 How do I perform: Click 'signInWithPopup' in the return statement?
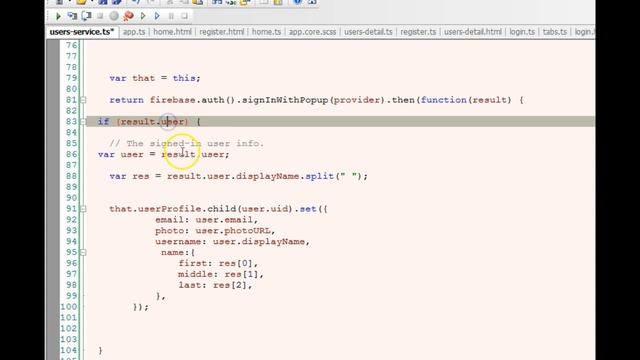tap(285, 100)
